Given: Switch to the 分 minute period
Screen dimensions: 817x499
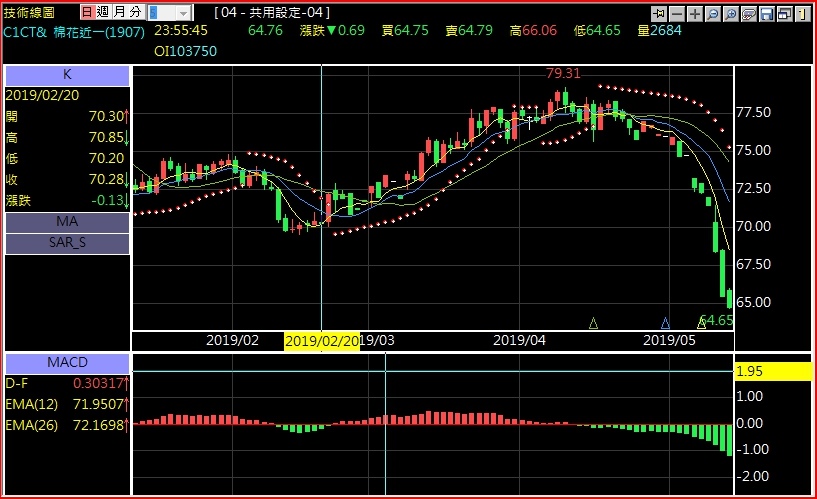Looking at the screenshot, I should (x=135, y=12).
